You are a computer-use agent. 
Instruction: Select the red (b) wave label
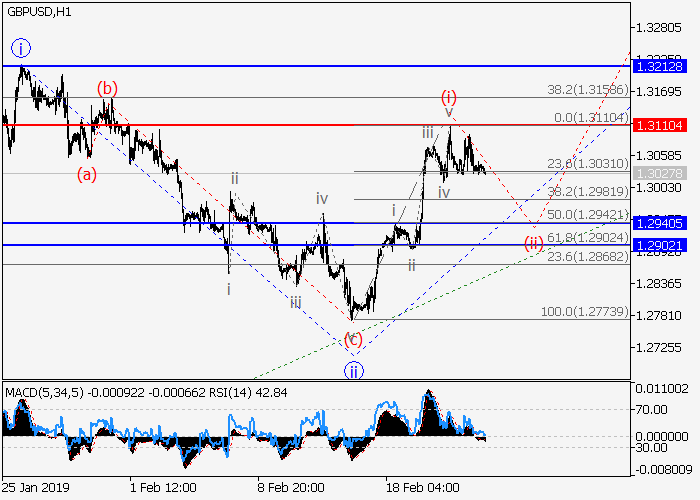(108, 88)
